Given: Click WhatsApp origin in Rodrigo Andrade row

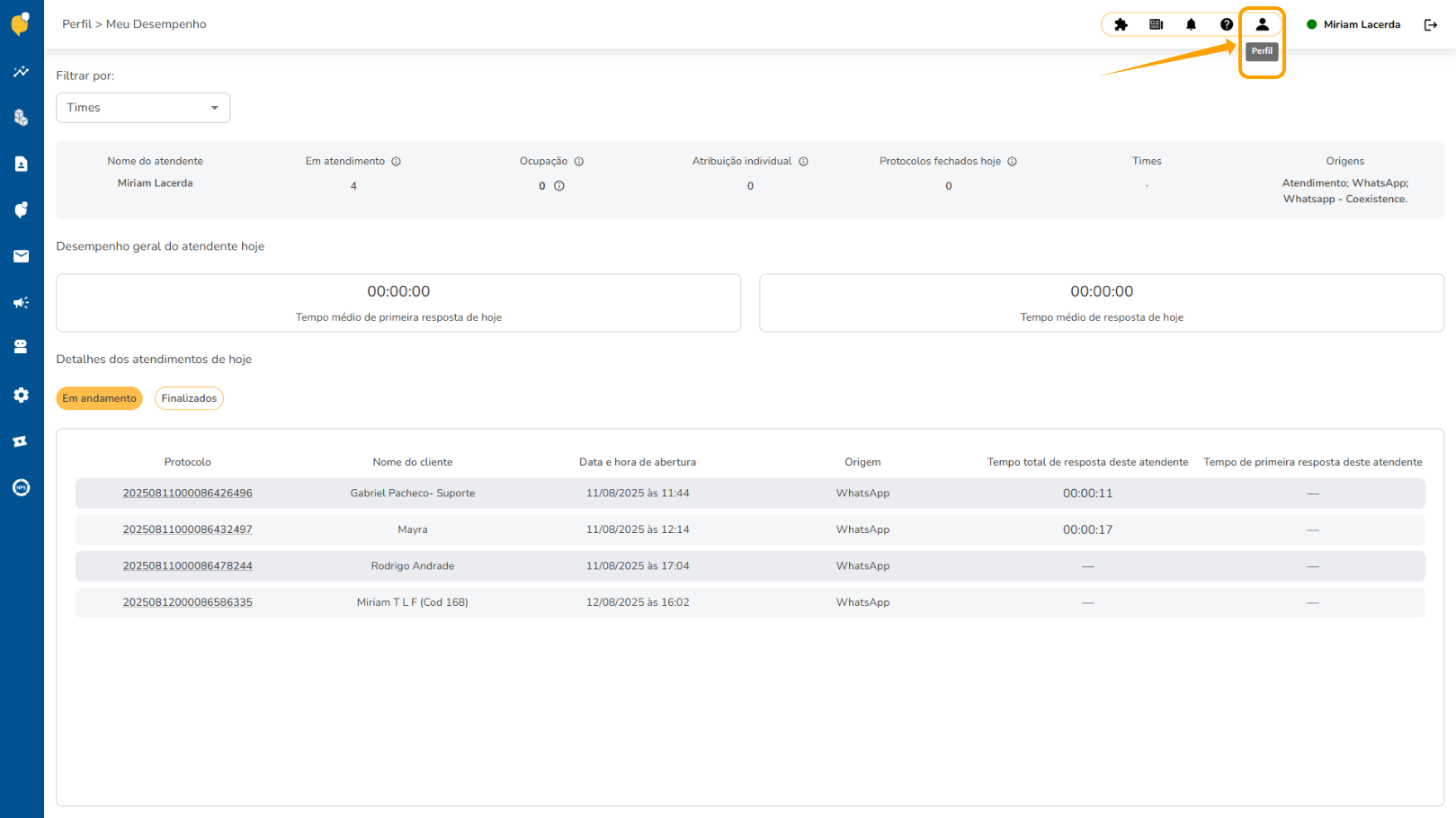Looking at the screenshot, I should pos(862,566).
